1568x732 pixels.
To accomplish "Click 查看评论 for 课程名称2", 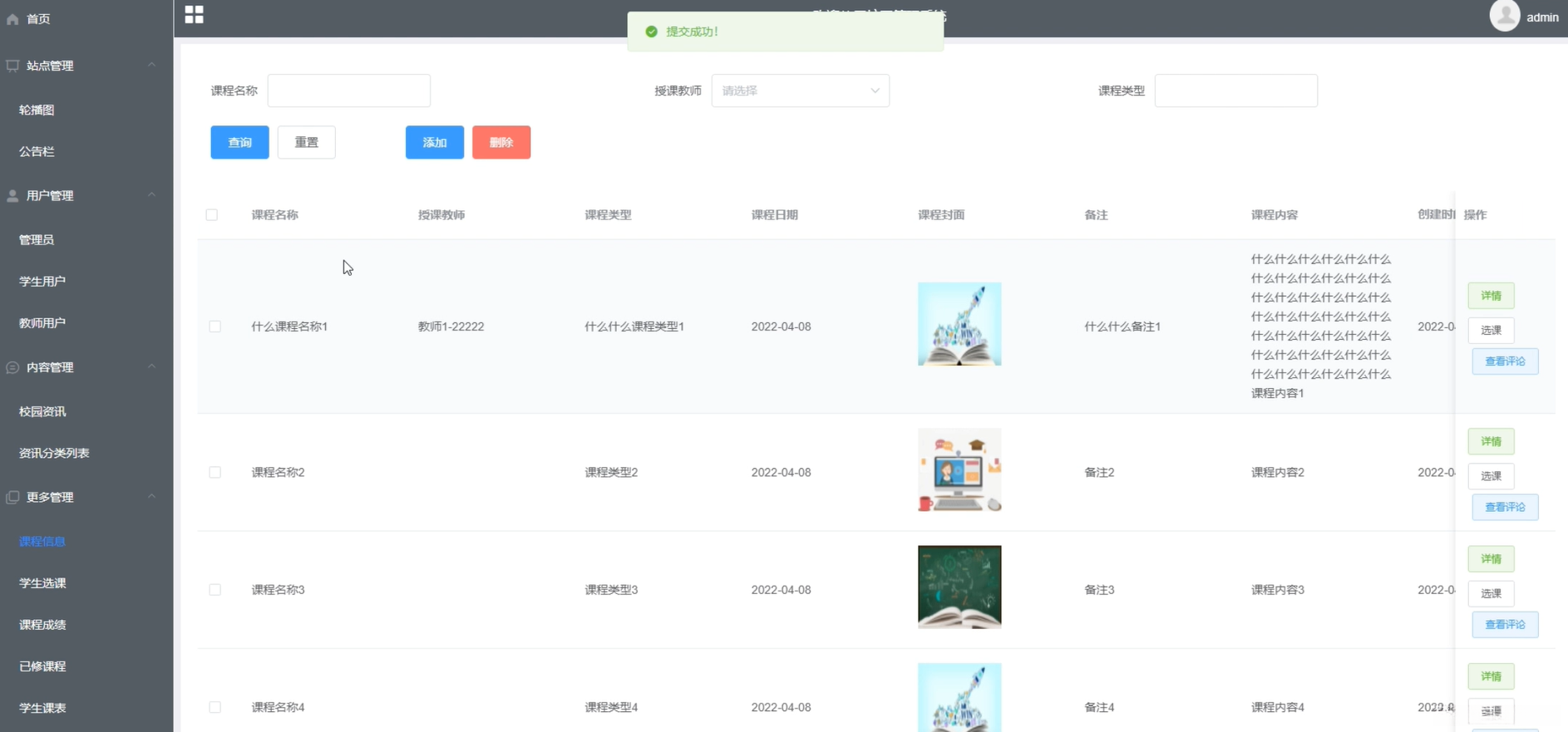I will [1505, 507].
